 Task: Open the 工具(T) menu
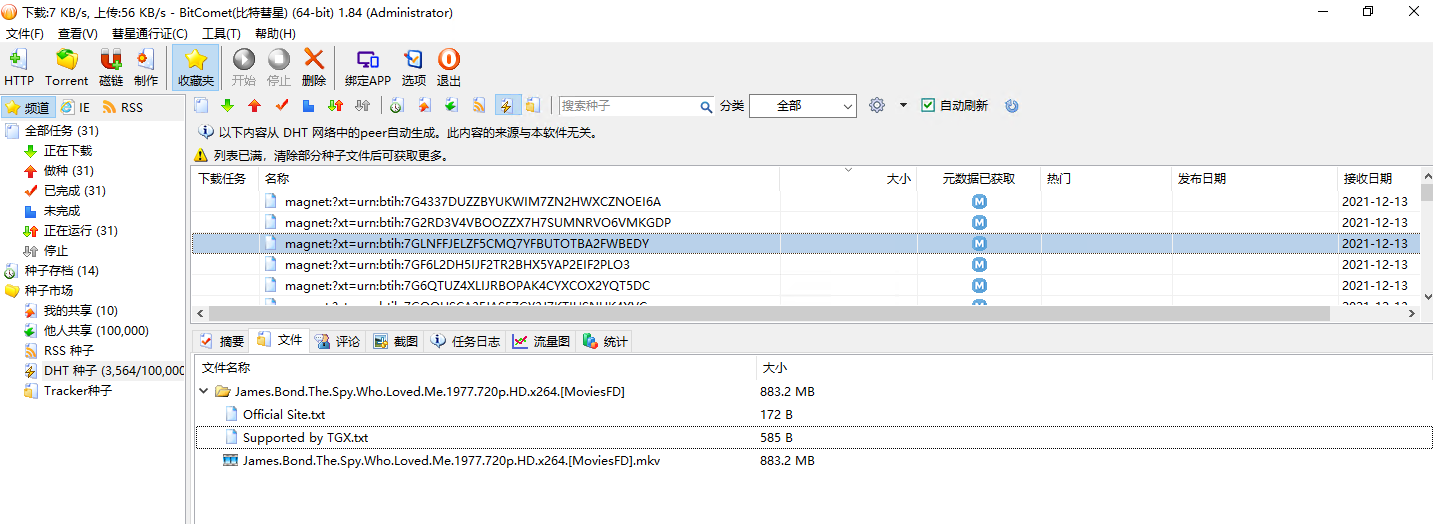221,33
